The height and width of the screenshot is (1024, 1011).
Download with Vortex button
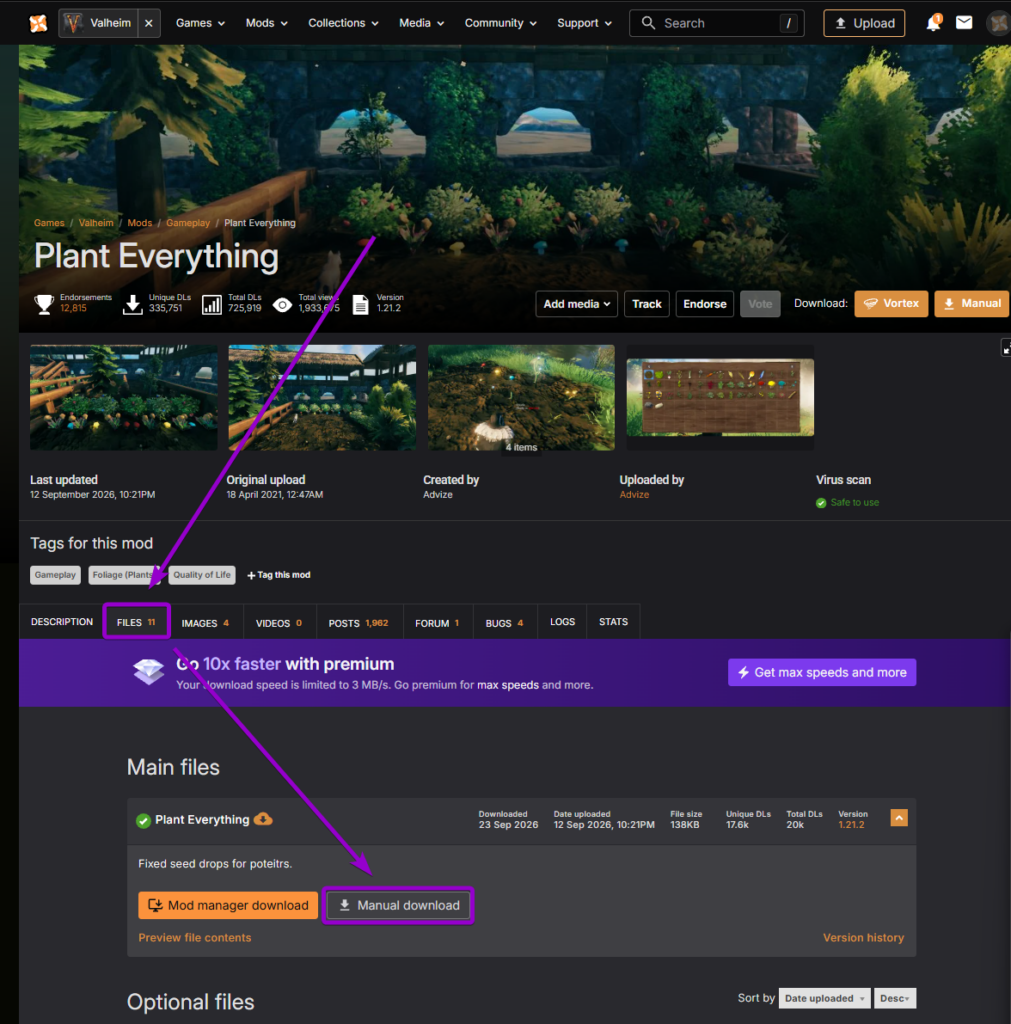[x=891, y=304]
